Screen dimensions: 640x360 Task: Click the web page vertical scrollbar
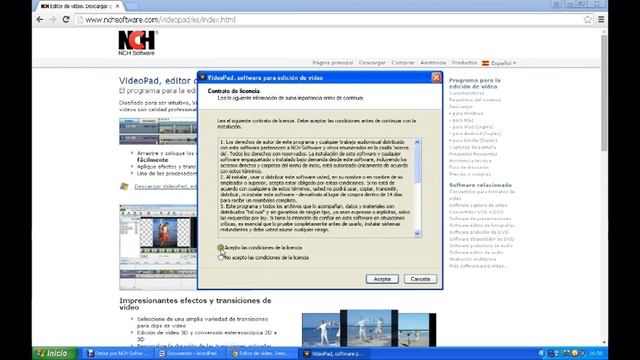pyautogui.click(x=604, y=93)
